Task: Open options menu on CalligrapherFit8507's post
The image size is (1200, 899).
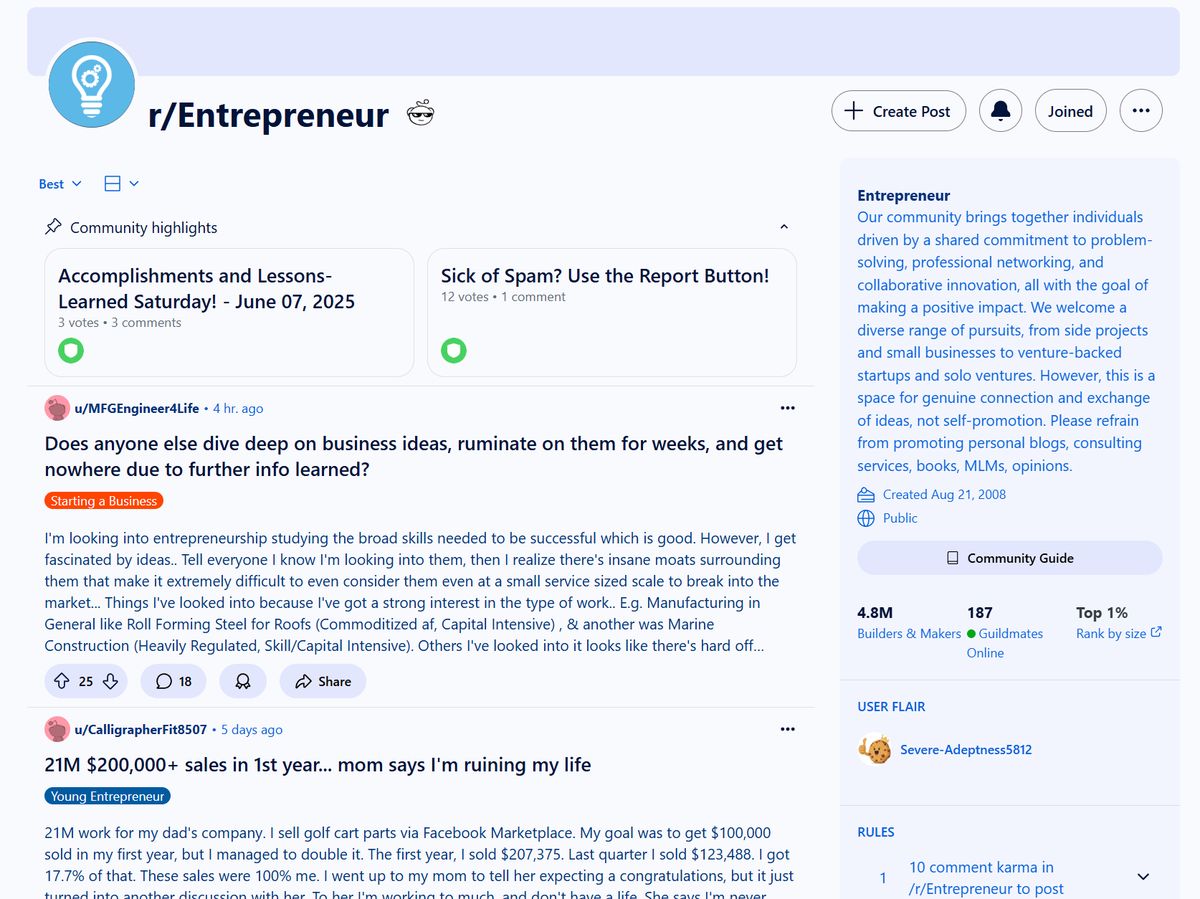Action: (x=787, y=729)
